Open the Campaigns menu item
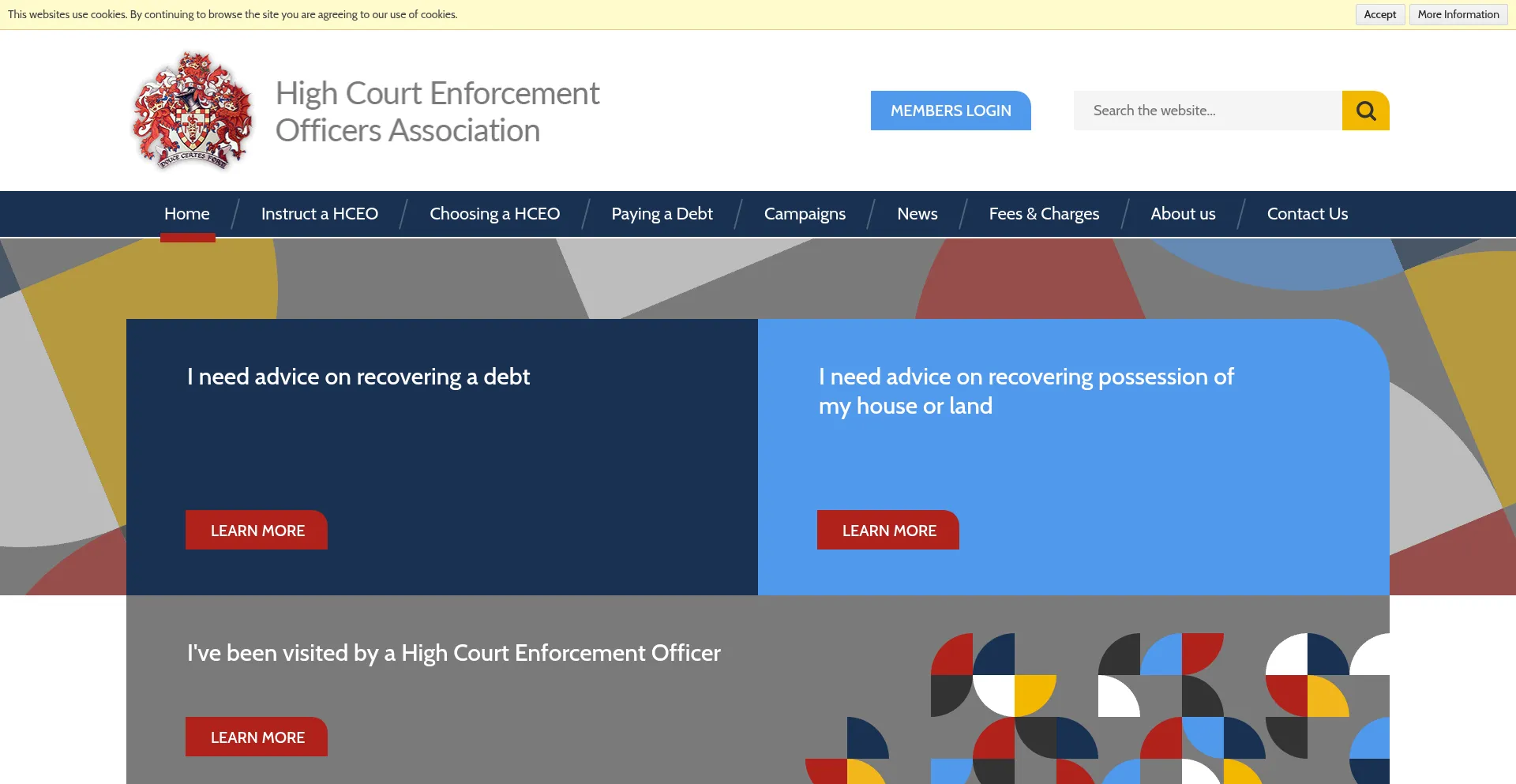Viewport: 1516px width, 784px height. click(x=805, y=214)
